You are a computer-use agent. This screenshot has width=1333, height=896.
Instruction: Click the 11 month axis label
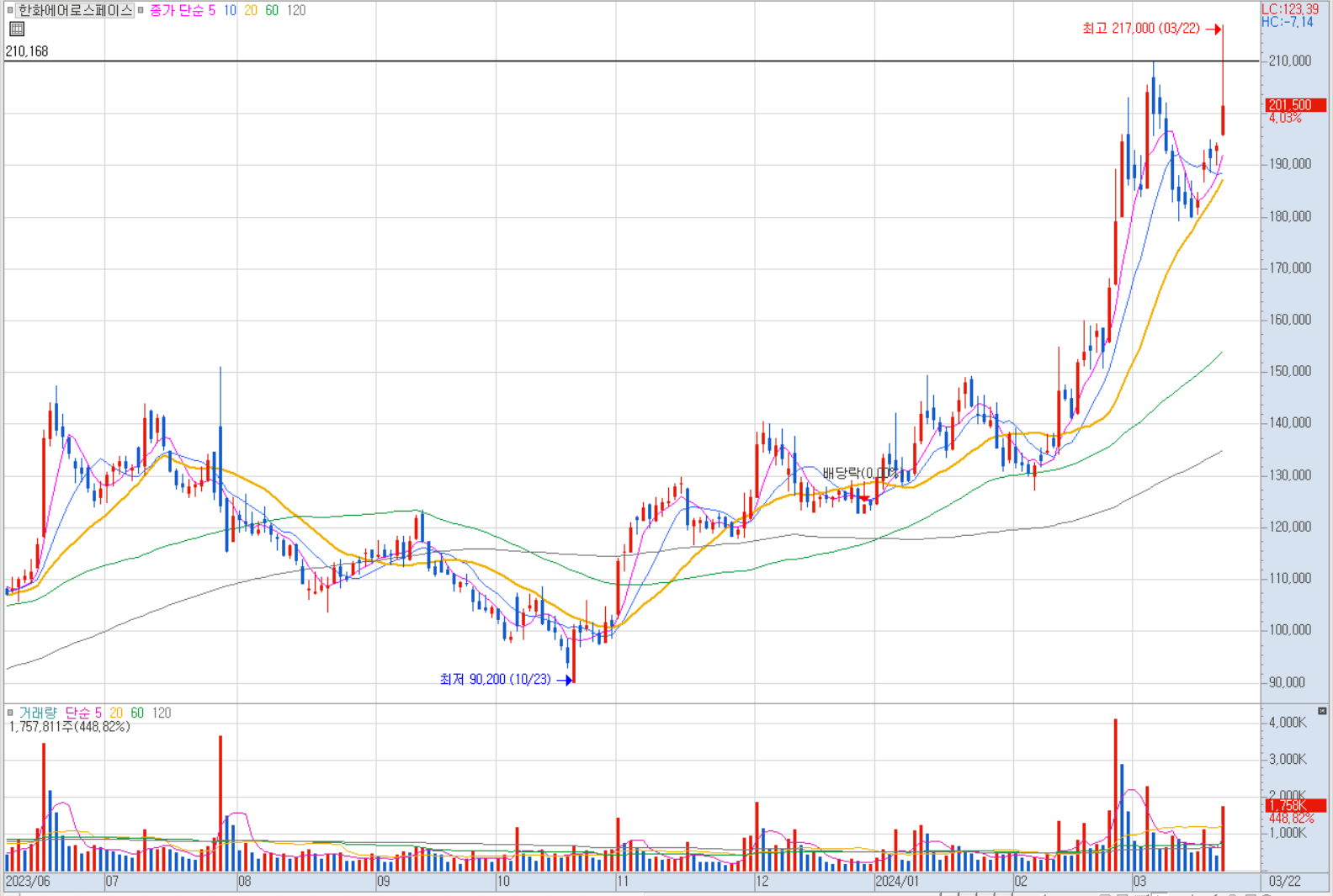pos(623,882)
